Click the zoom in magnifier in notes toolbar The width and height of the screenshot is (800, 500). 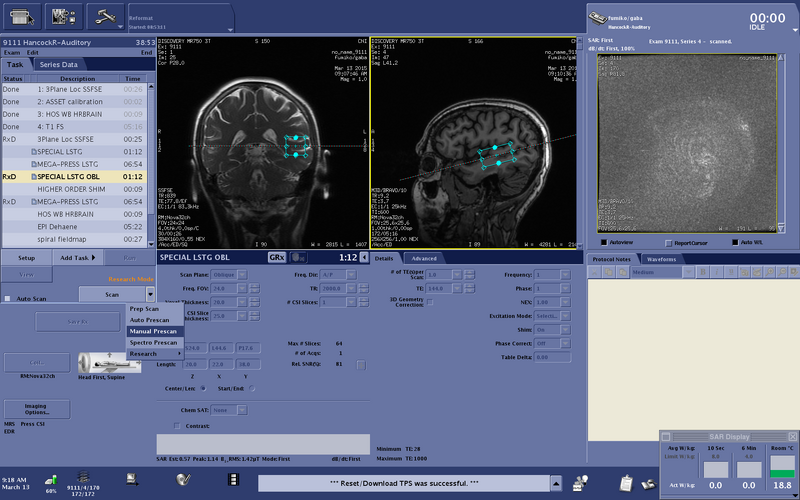769,272
